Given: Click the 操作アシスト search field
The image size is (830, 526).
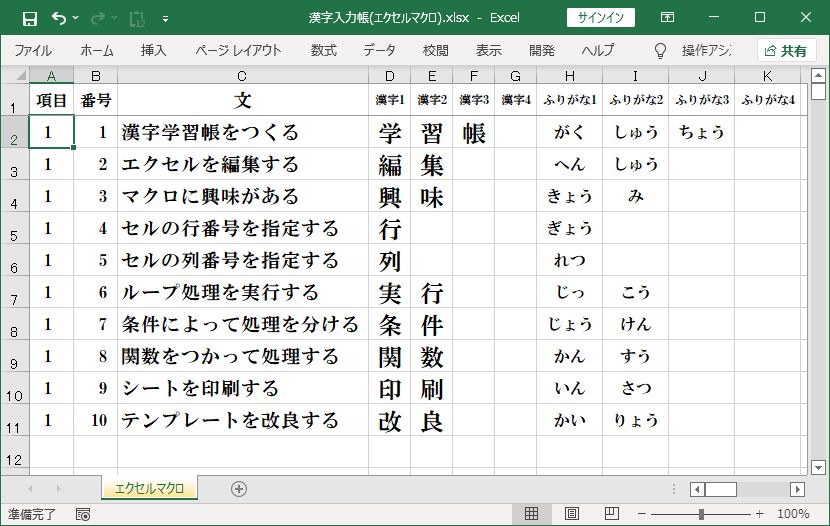Looking at the screenshot, I should tap(706, 50).
